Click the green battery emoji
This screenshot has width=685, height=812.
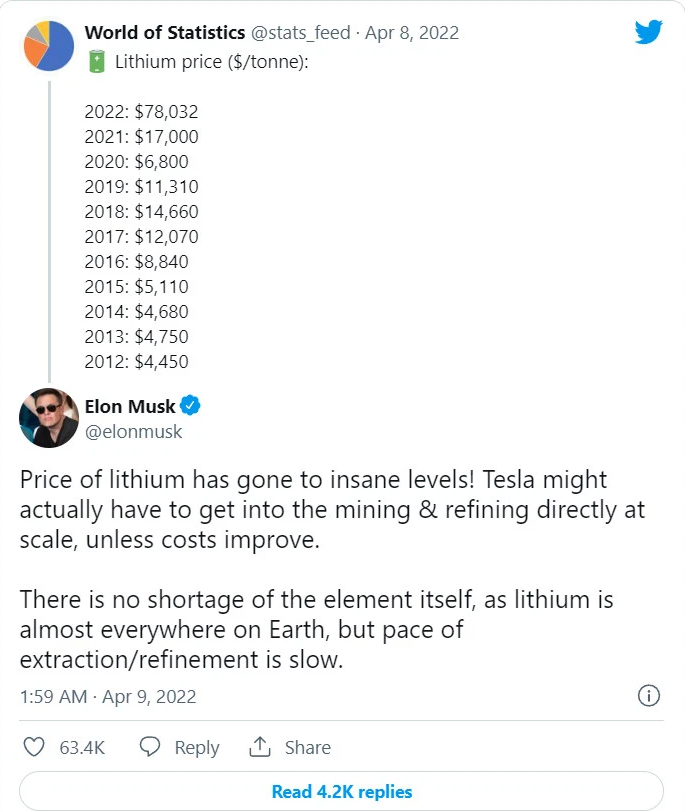(97, 61)
